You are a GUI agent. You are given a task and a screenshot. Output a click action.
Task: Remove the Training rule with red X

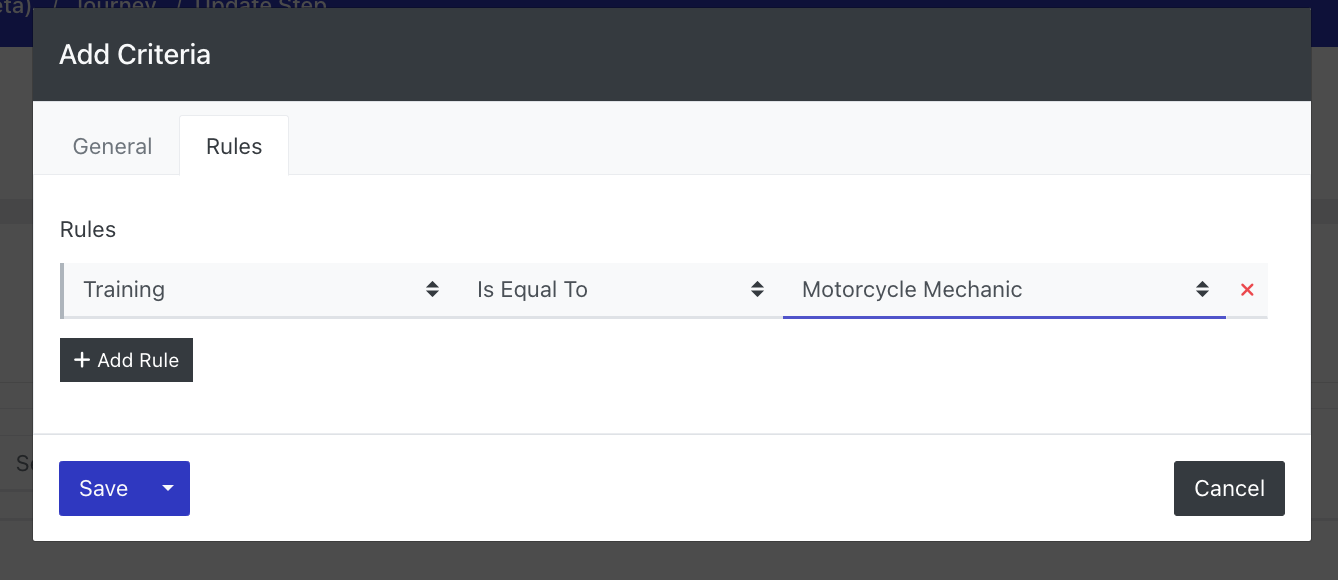[1247, 290]
